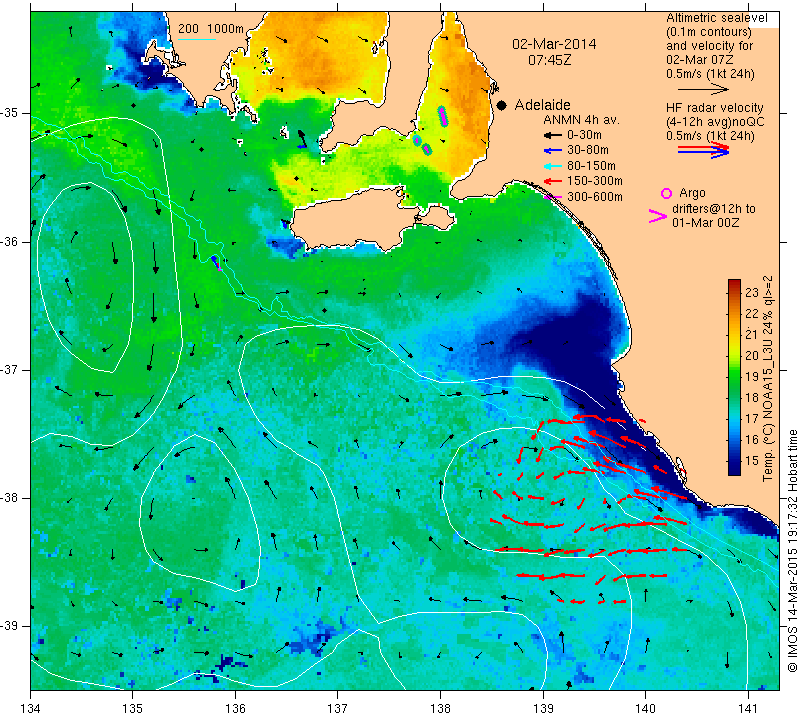Click the '150-300m' depth legend label
The image size is (800, 720).
click(595, 181)
